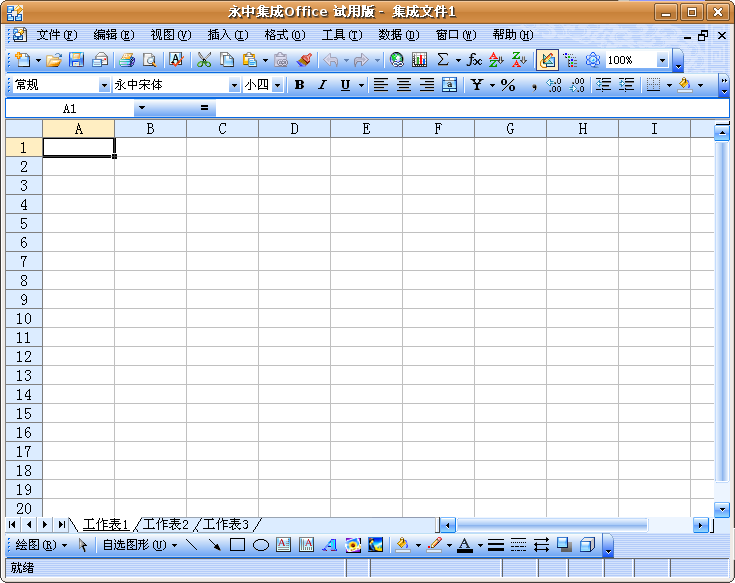
Task: Open the 数据(D) menu
Action: point(399,35)
